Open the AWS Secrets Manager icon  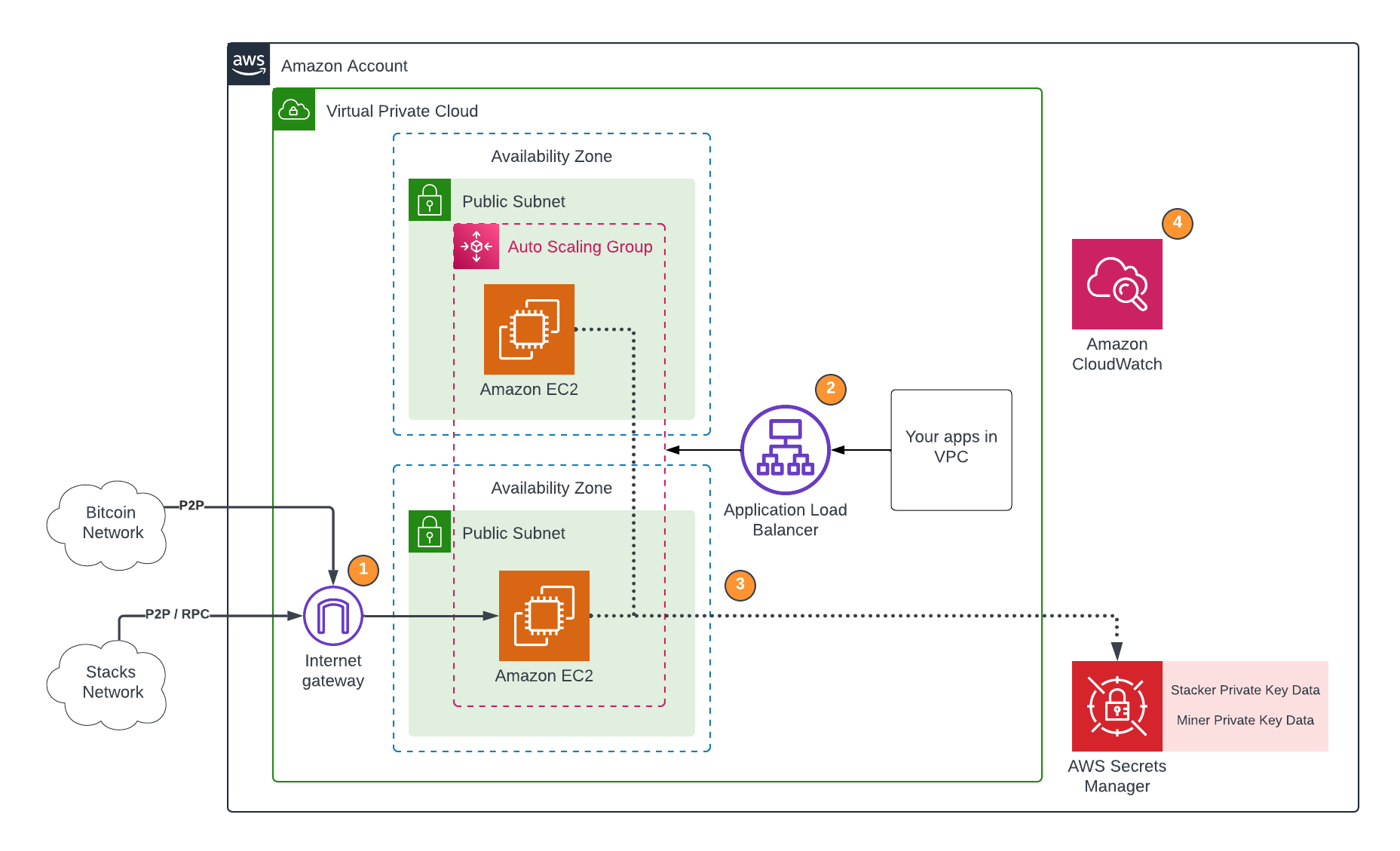point(1117,706)
